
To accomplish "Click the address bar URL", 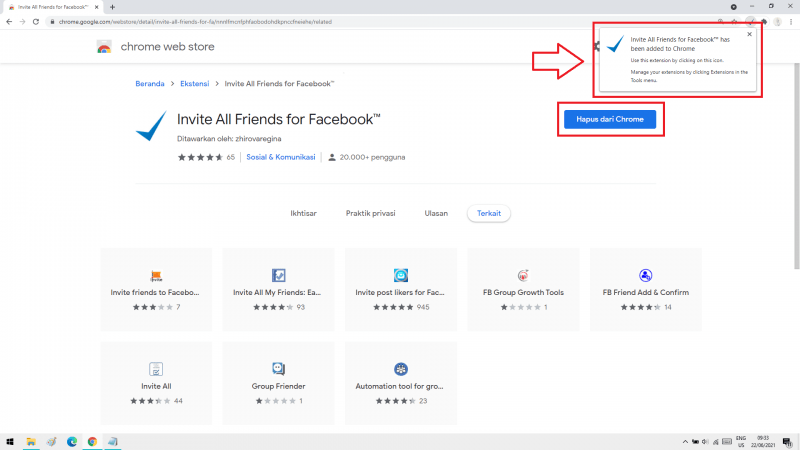I will click(x=195, y=22).
